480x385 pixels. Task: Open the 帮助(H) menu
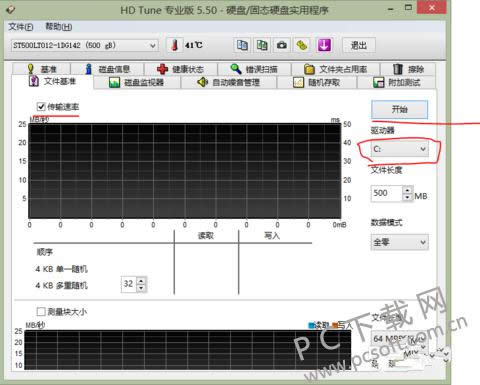(x=59, y=27)
